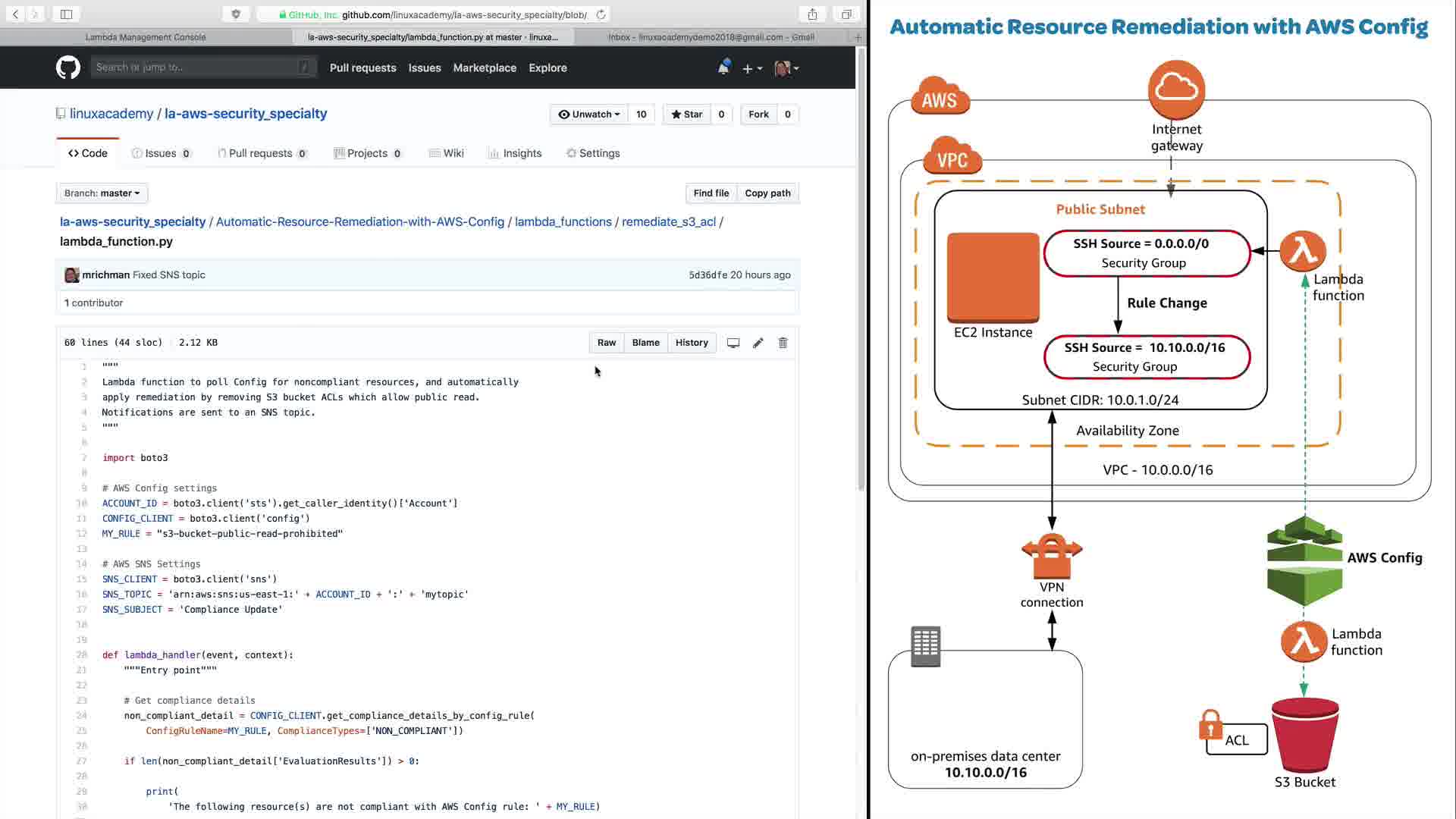Expand the plus create-new dropdown
The width and height of the screenshot is (1456, 819).
(x=752, y=68)
